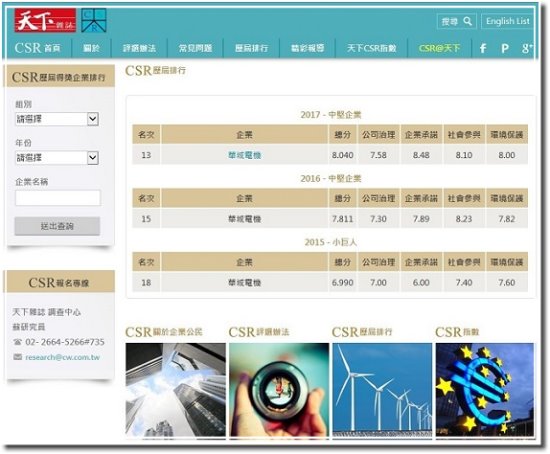
Task: Click the telephone icon in sidebar
Action: coord(18,342)
